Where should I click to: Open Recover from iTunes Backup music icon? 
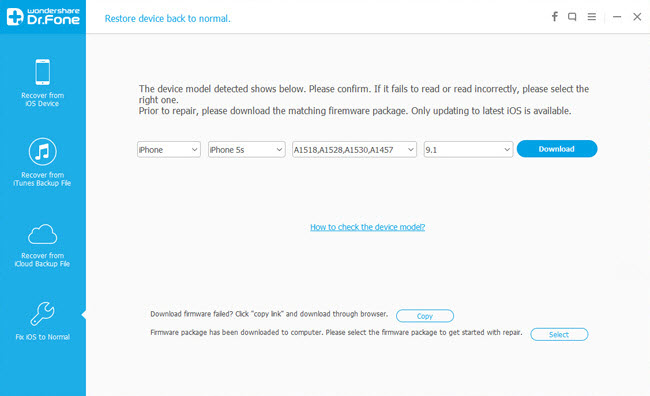click(42, 151)
